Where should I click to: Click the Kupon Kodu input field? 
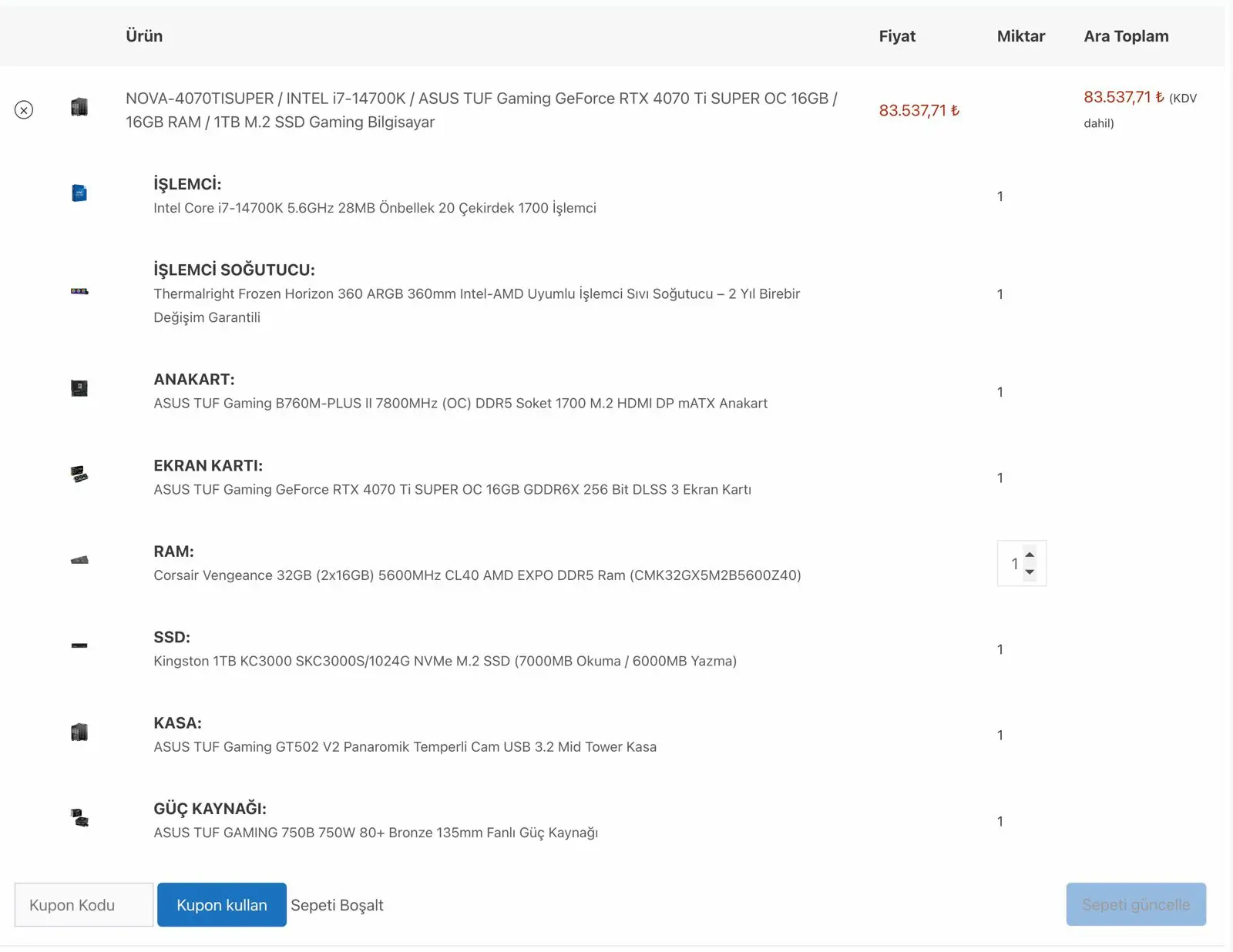point(84,905)
